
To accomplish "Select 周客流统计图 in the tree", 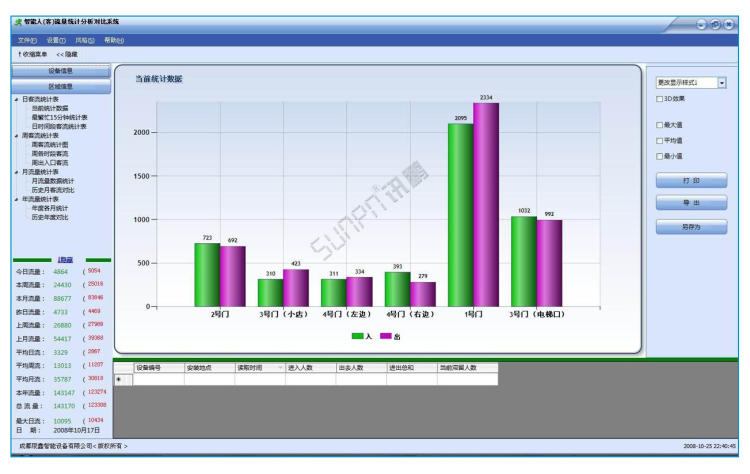I will coord(50,145).
